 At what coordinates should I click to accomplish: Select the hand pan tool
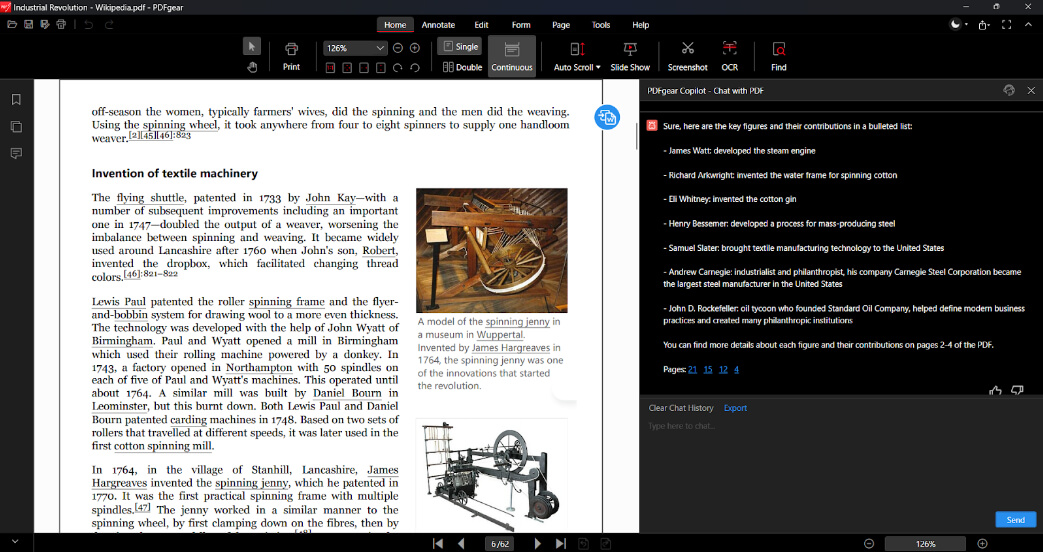[x=251, y=67]
